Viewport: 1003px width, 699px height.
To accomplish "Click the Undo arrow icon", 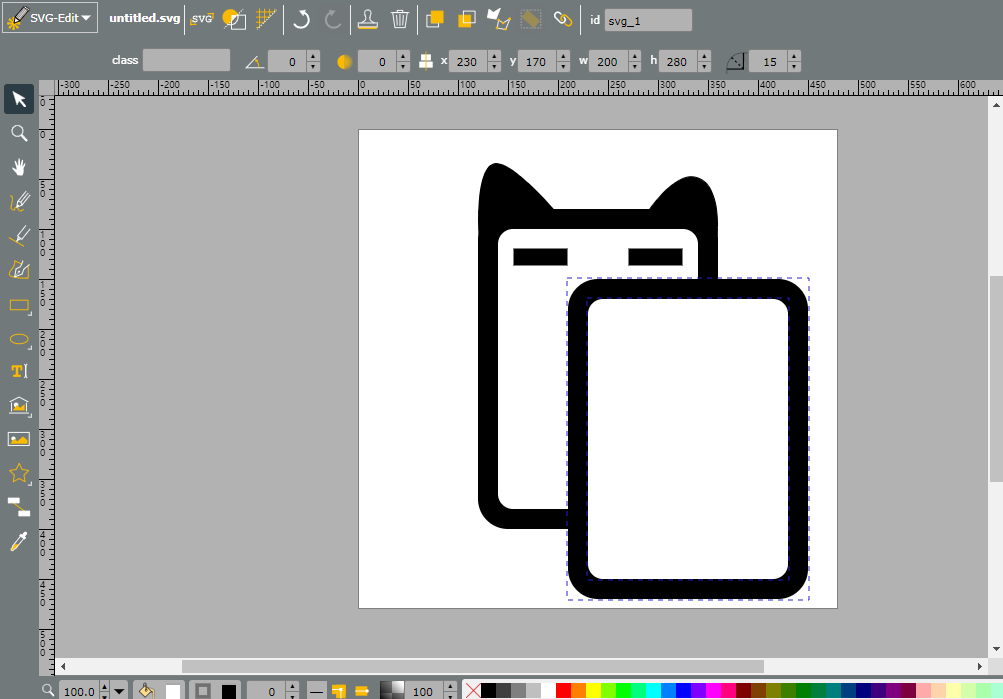I will (x=301, y=19).
